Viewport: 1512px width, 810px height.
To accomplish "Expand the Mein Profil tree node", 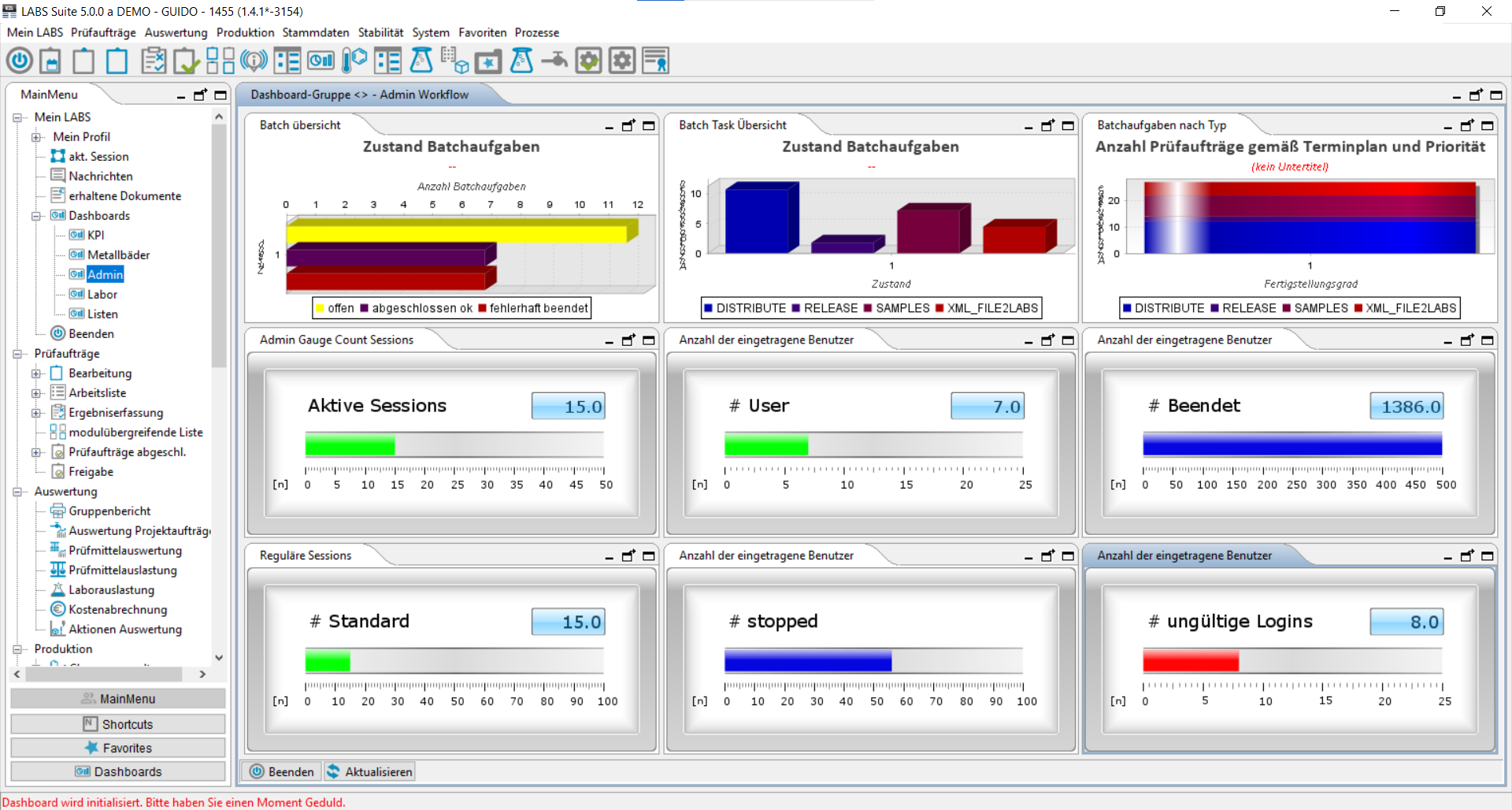I will click(36, 137).
